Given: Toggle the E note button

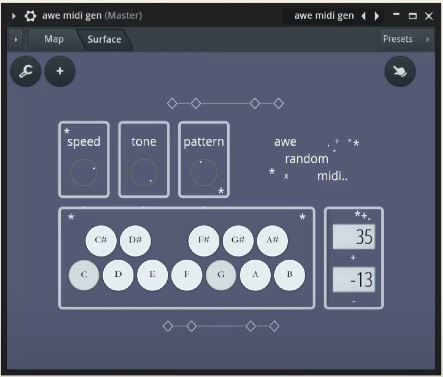Looking at the screenshot, I should 153,275.
